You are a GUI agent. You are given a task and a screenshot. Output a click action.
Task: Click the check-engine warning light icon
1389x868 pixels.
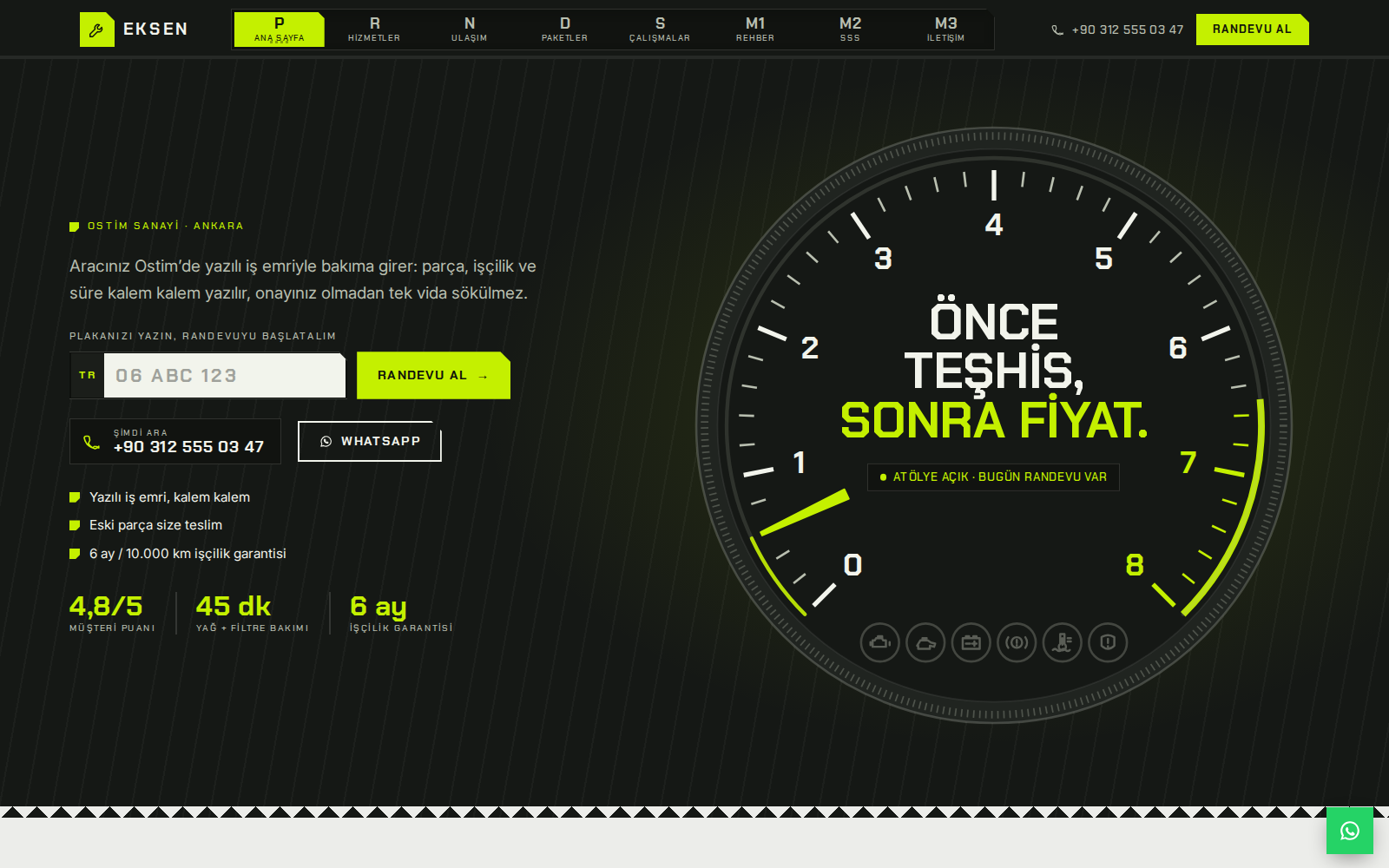point(880,642)
